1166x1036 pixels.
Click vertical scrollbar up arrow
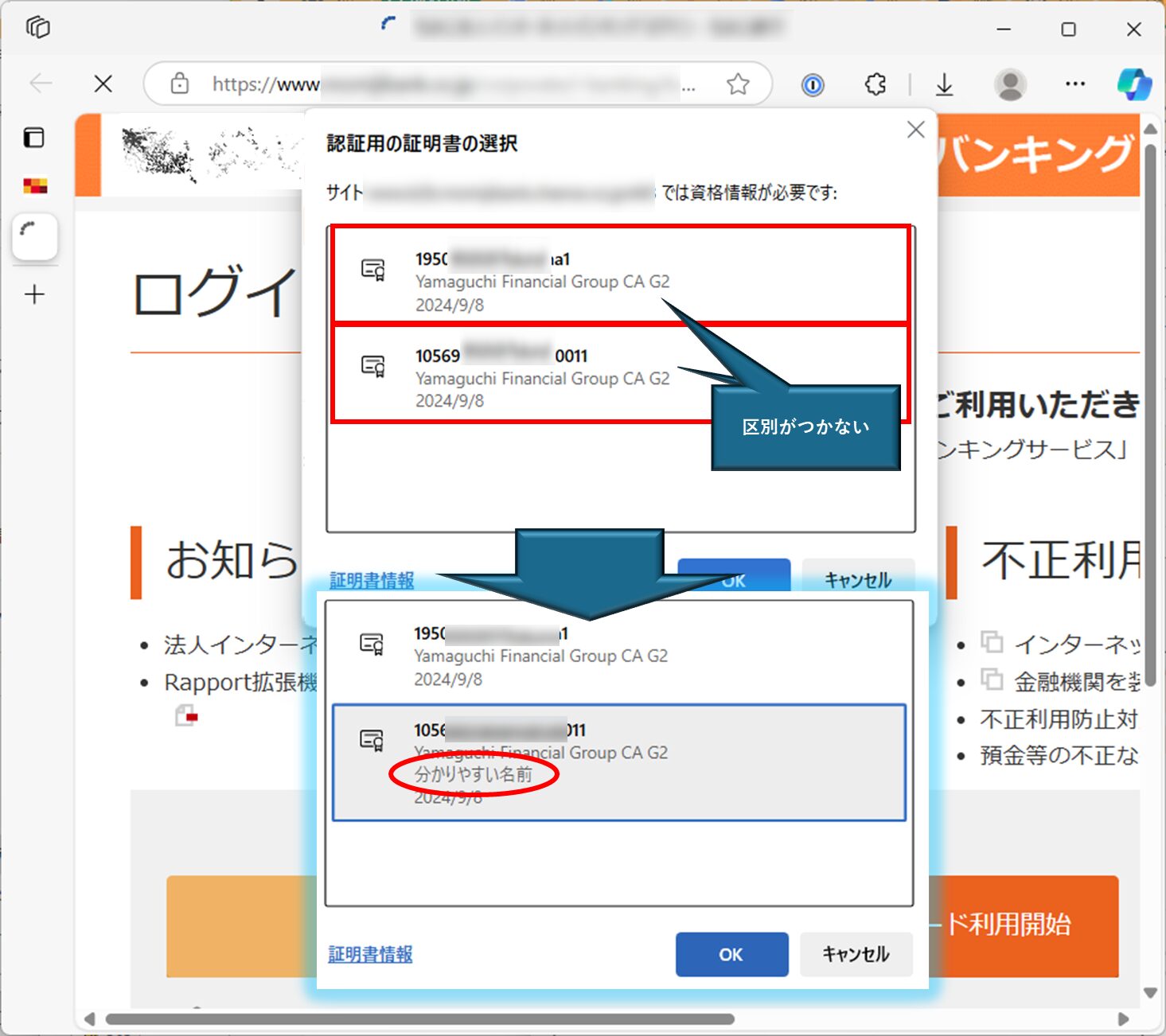[1150, 128]
